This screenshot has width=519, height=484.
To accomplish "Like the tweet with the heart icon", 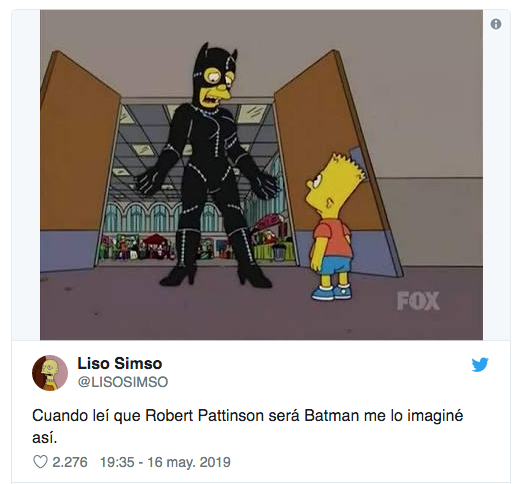I will (x=40, y=462).
